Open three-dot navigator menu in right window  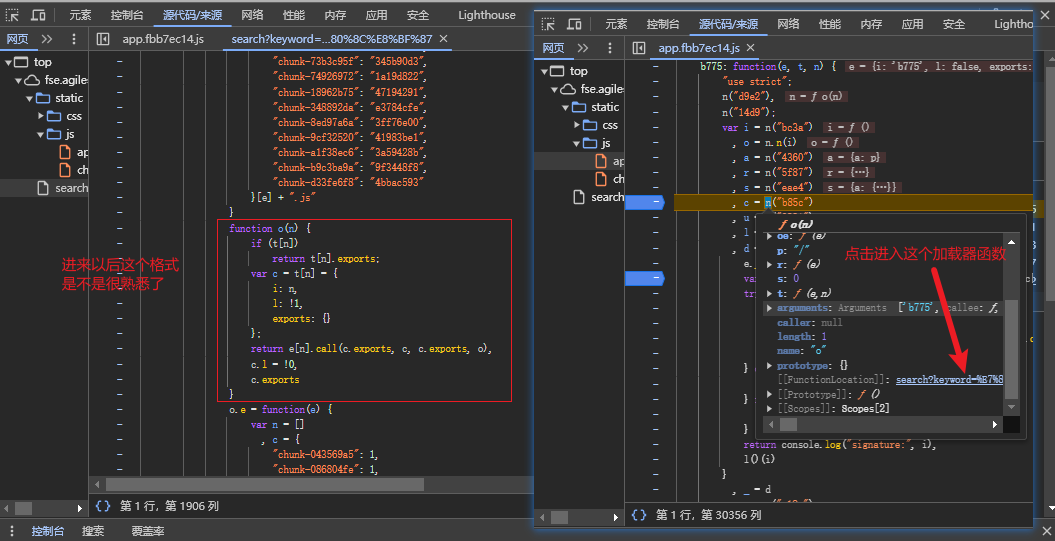(610, 48)
